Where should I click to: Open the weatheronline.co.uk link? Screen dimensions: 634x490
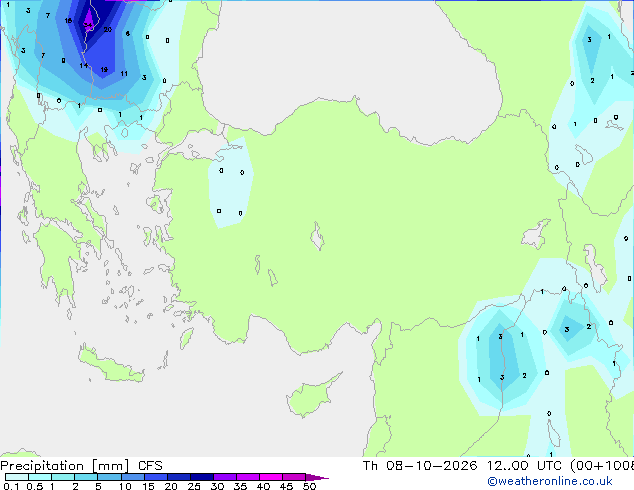point(550,481)
